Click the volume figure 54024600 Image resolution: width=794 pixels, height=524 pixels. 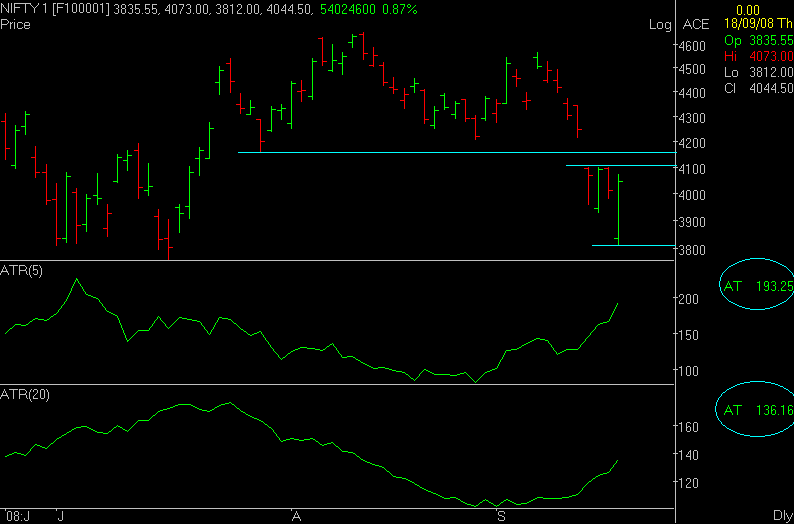[x=349, y=10]
